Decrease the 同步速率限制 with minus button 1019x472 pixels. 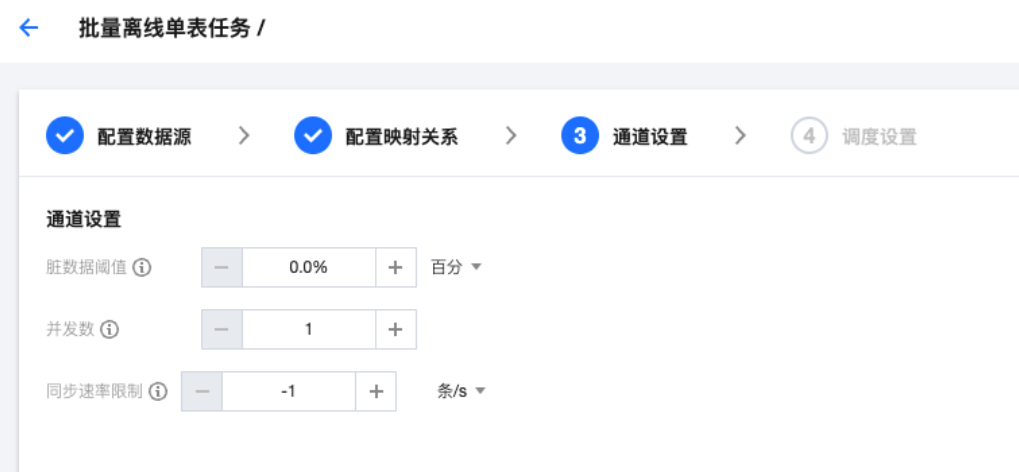pos(202,392)
